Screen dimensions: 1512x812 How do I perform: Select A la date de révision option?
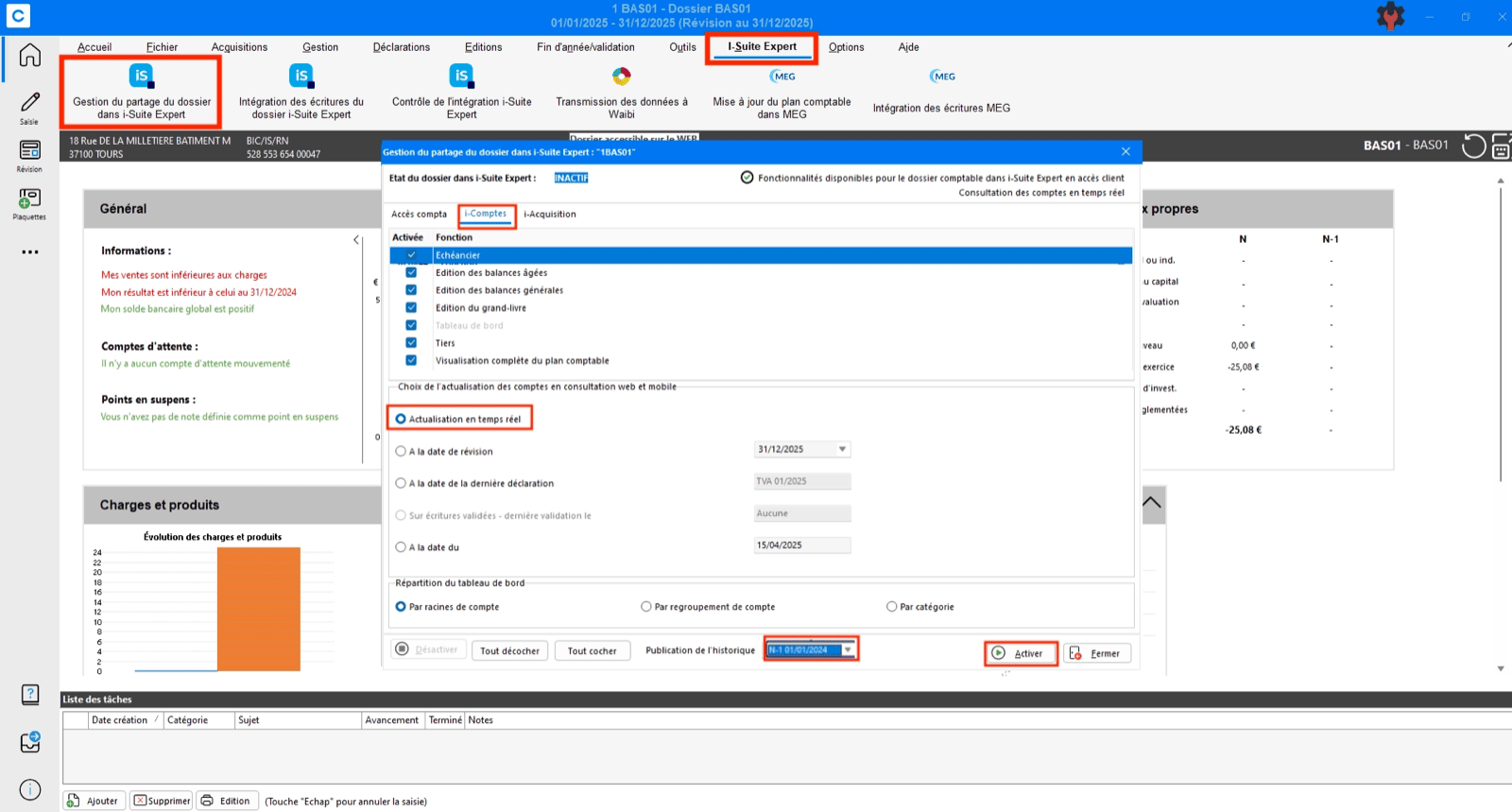pyautogui.click(x=401, y=452)
